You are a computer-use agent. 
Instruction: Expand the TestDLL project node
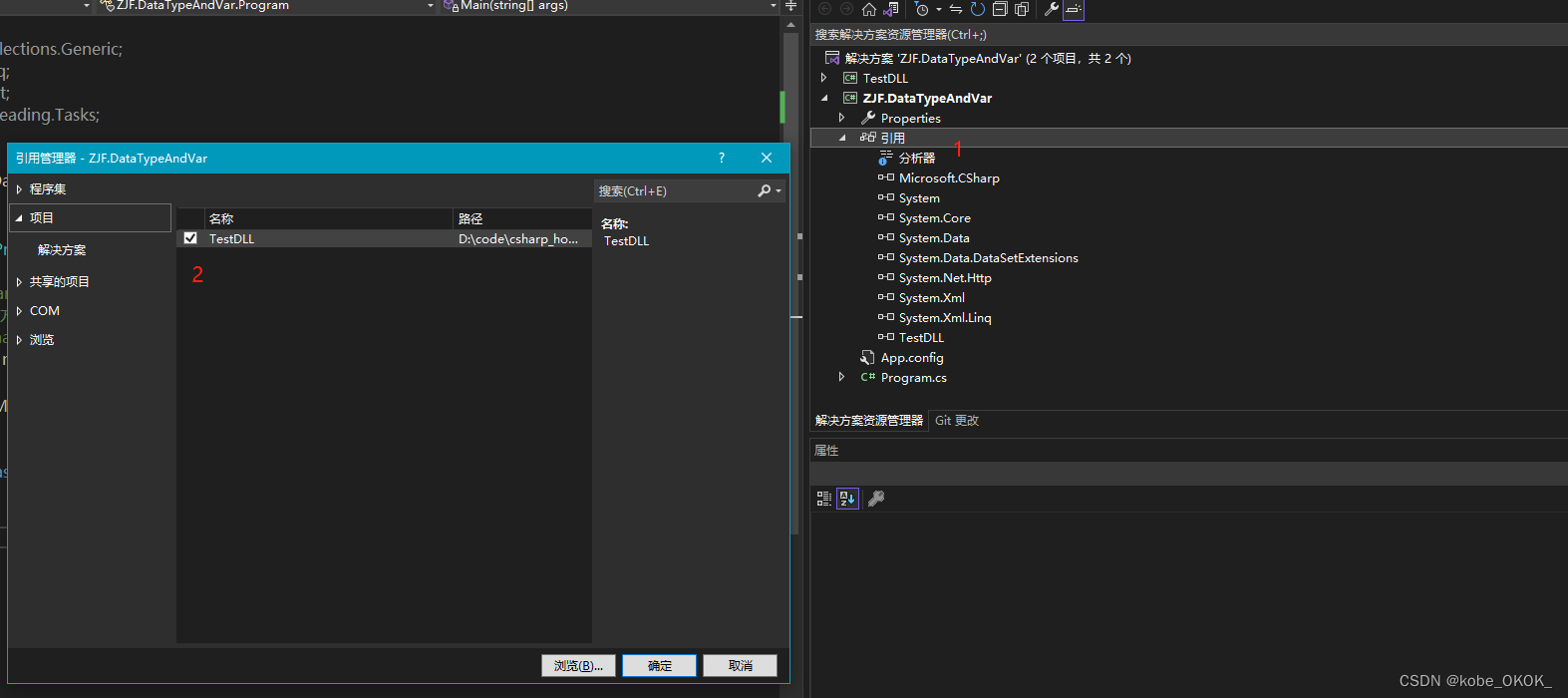click(x=823, y=78)
